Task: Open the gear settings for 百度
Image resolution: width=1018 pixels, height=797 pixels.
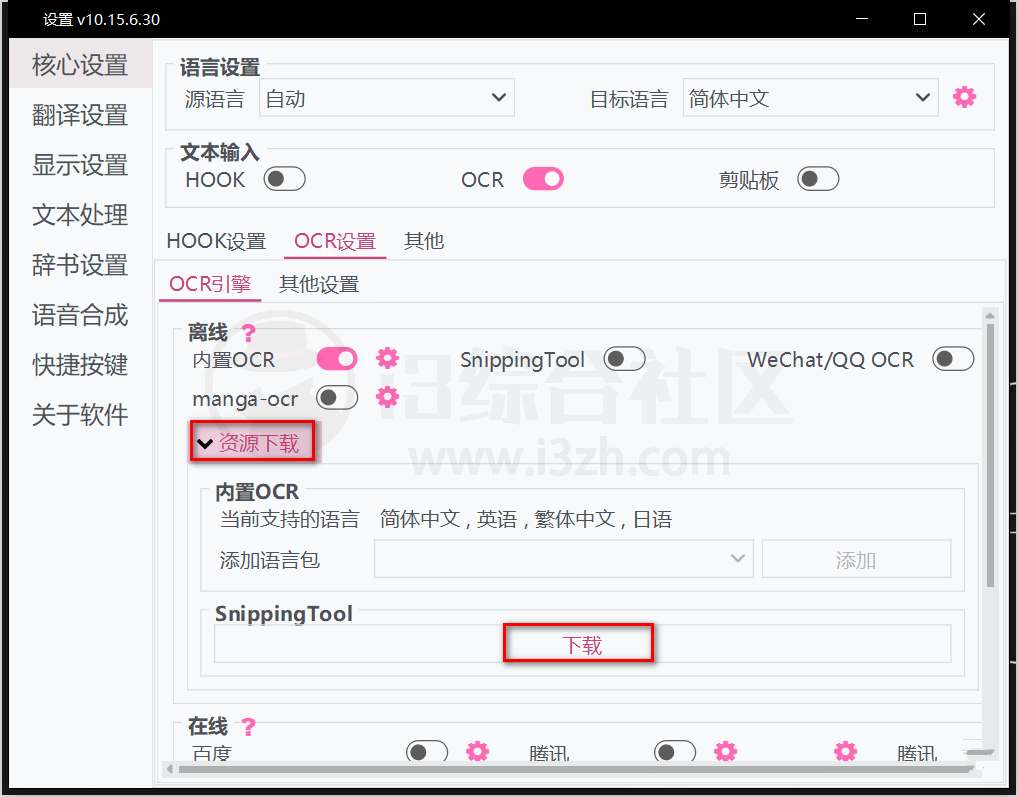Action: 478,751
